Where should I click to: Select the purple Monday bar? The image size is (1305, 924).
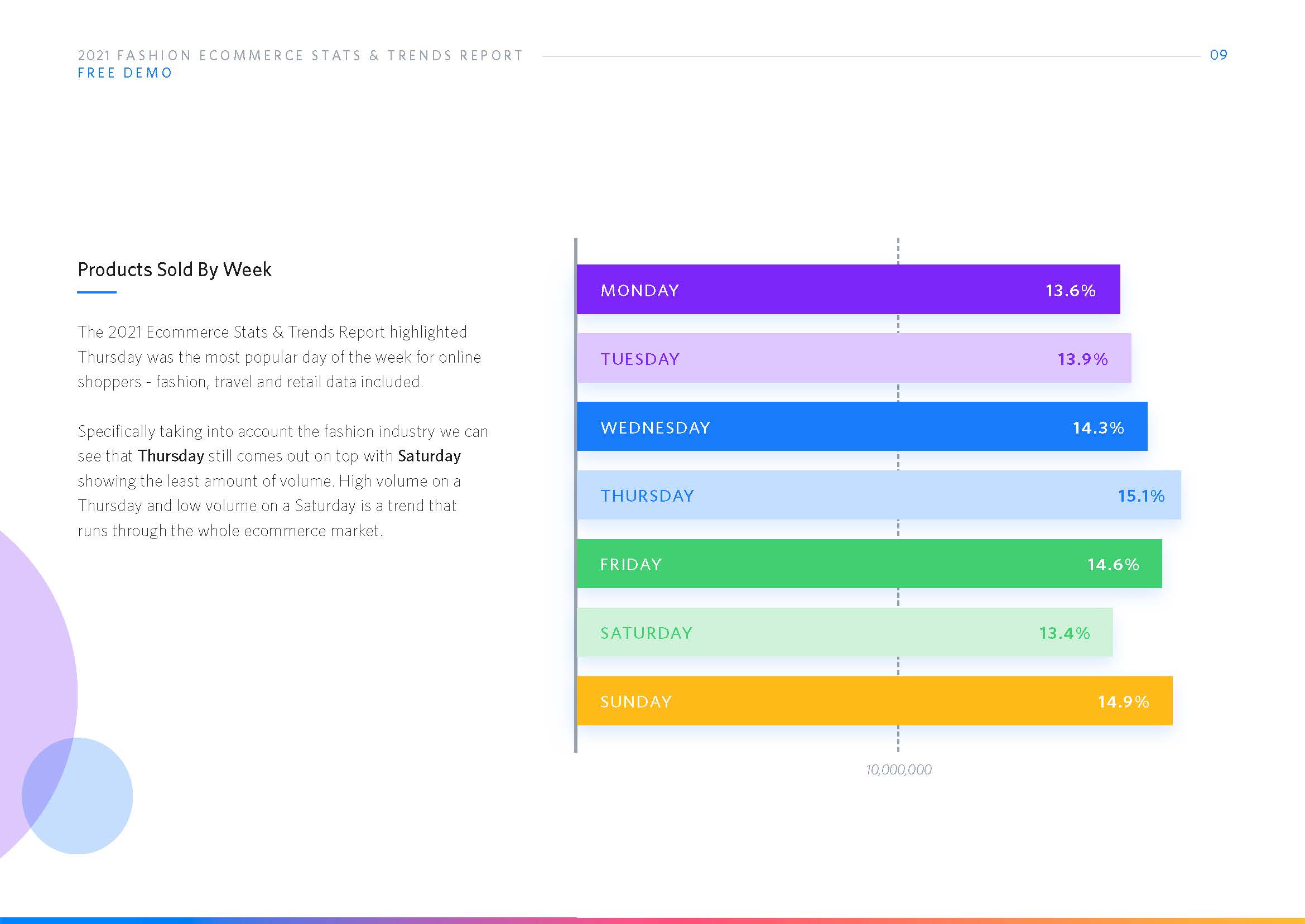coord(847,290)
